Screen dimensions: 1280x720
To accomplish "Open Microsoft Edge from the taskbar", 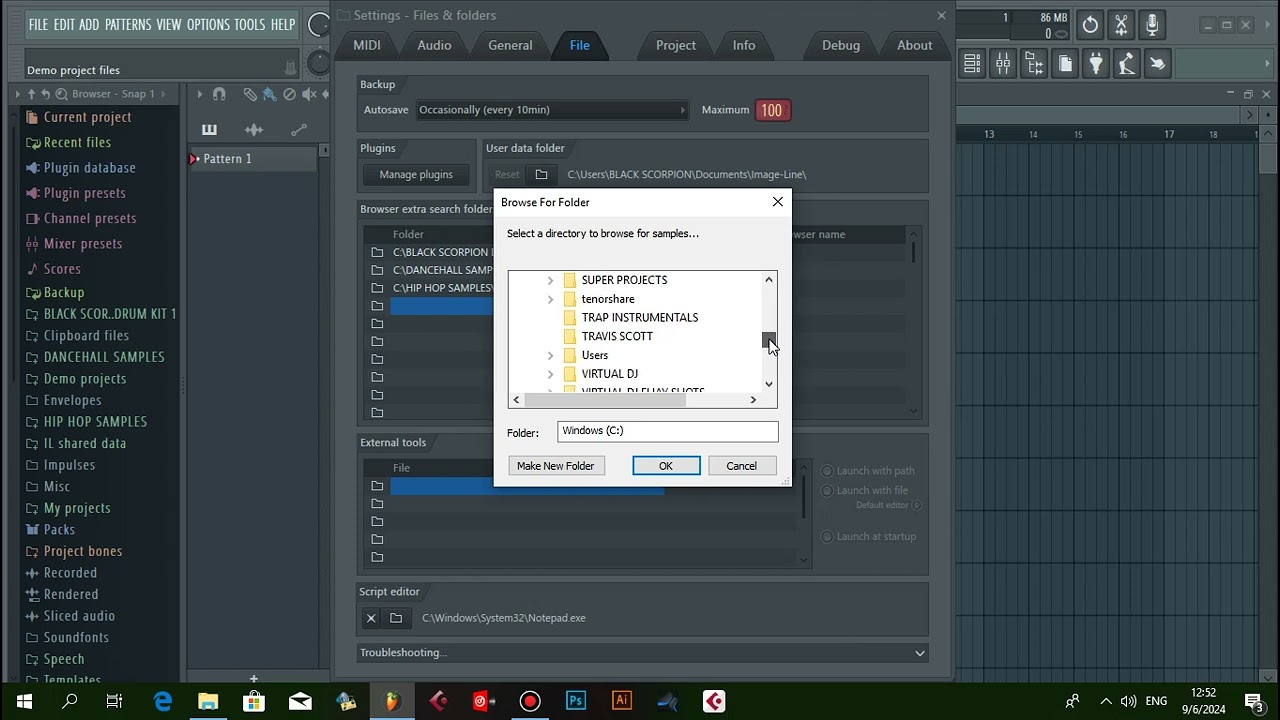I will pos(162,701).
